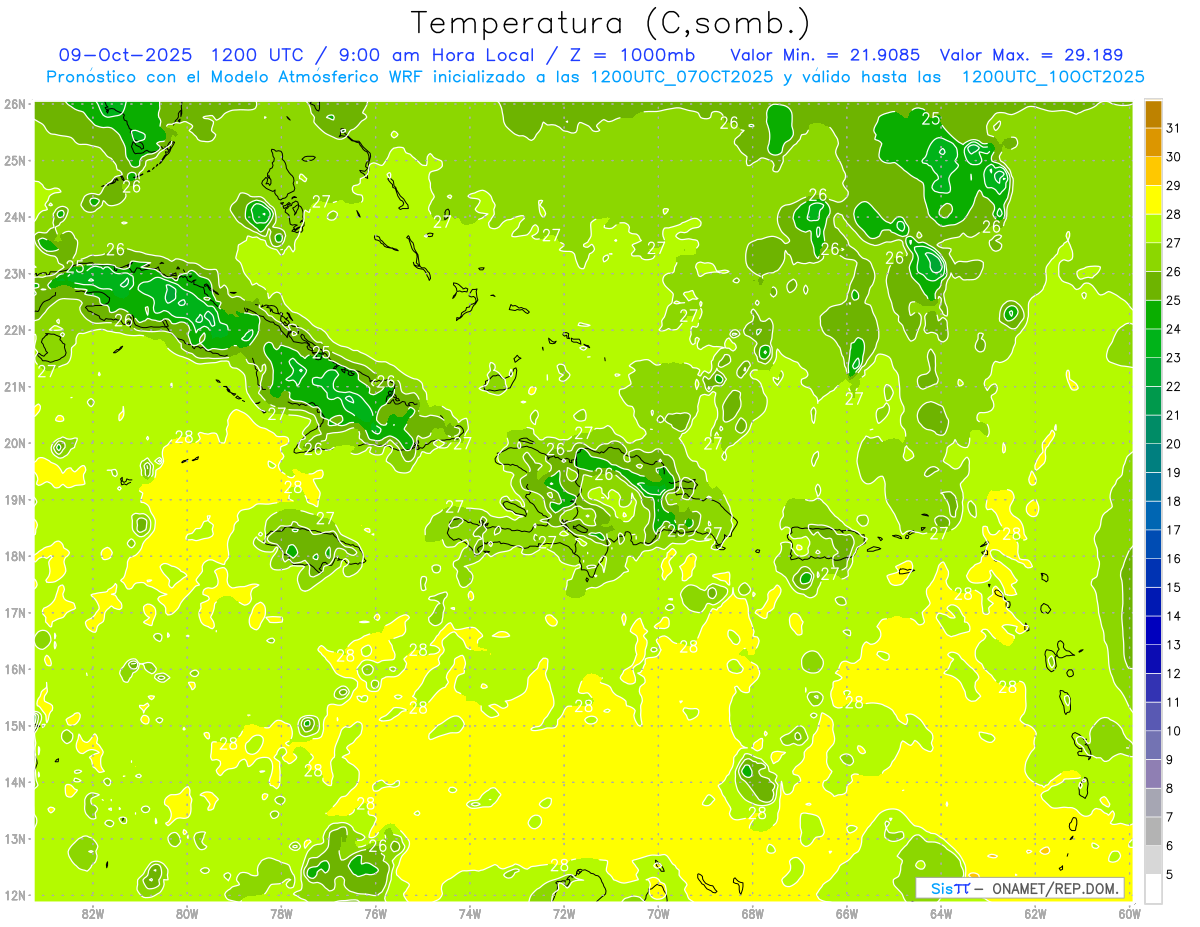Pick the orange legend swatch above 31
This screenshot has width=1200, height=927.
click(x=1153, y=115)
